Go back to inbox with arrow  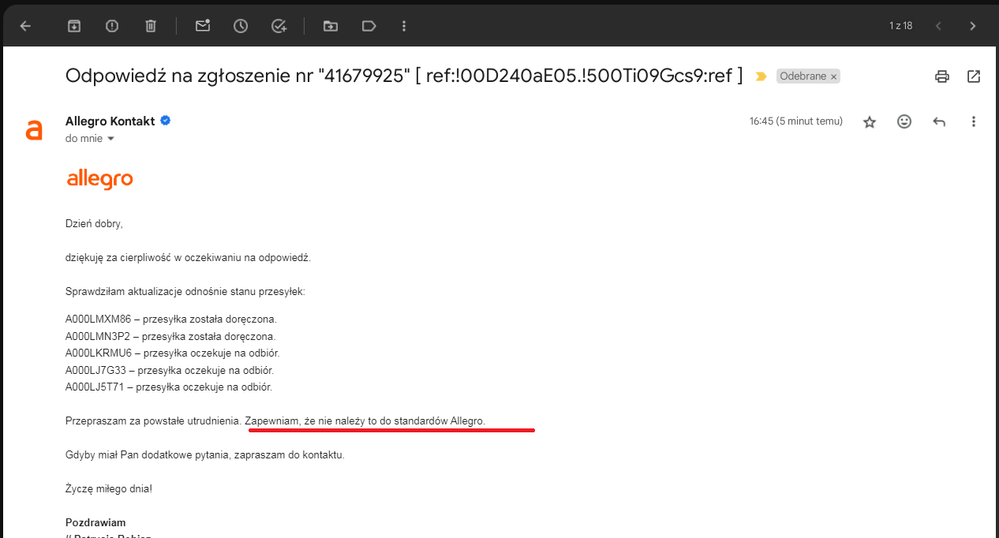[25, 26]
